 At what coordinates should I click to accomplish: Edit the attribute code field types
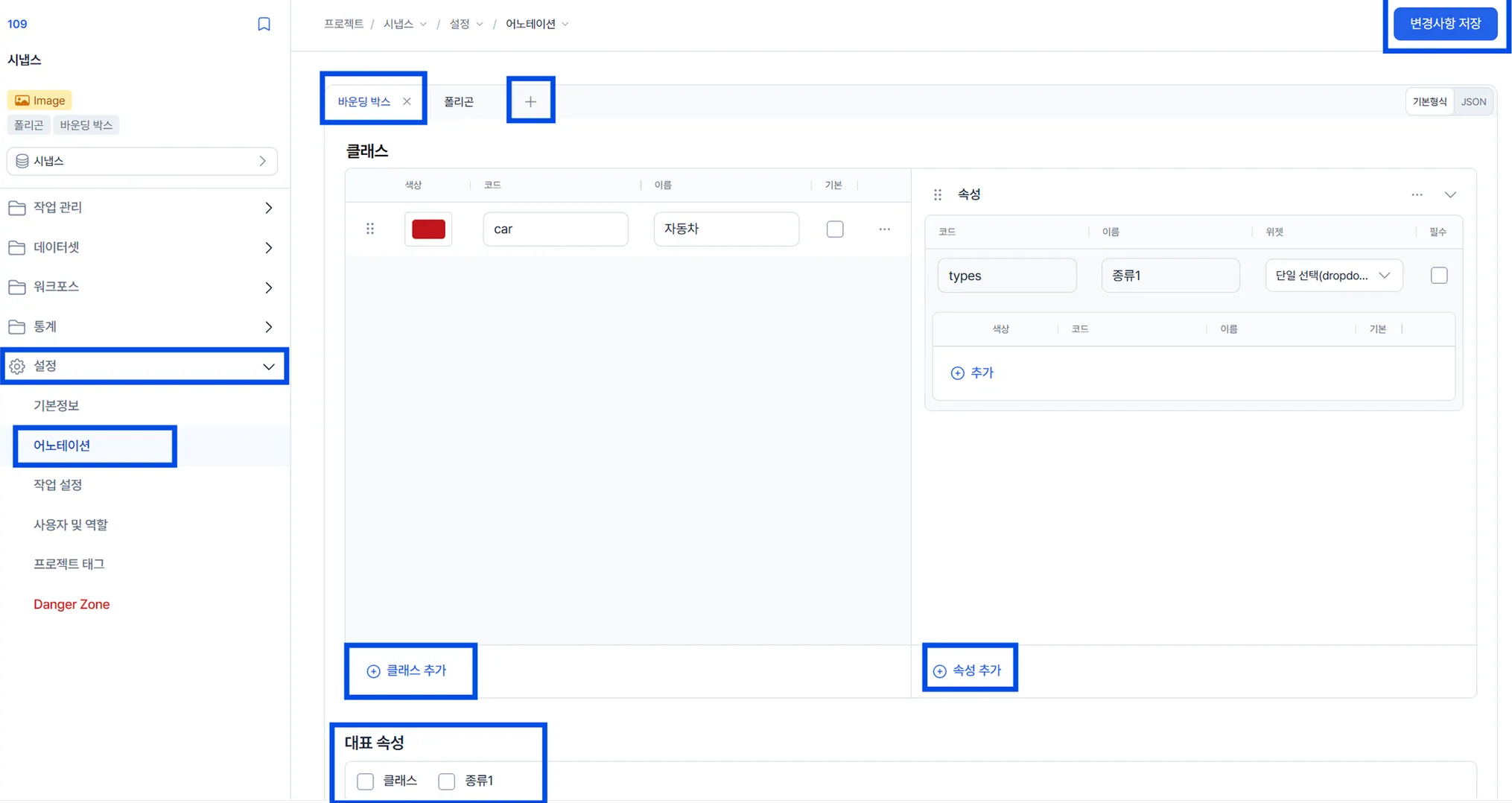[1007, 276]
